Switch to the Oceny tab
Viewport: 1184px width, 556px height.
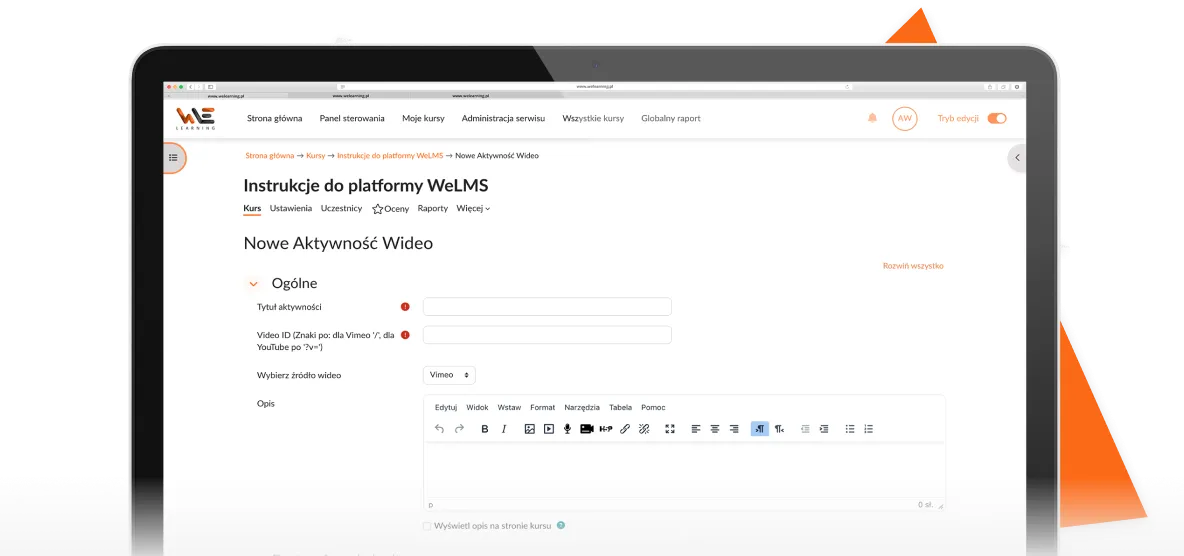pos(390,209)
